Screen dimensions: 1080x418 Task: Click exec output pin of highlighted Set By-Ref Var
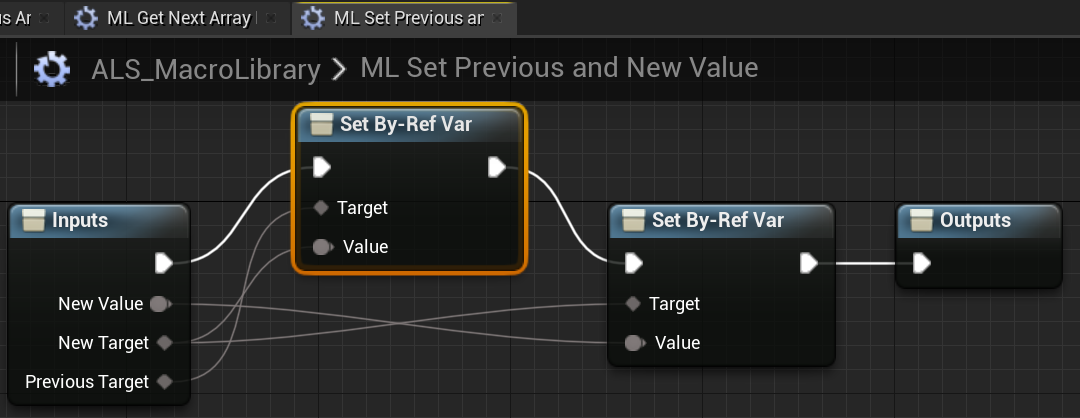497,167
